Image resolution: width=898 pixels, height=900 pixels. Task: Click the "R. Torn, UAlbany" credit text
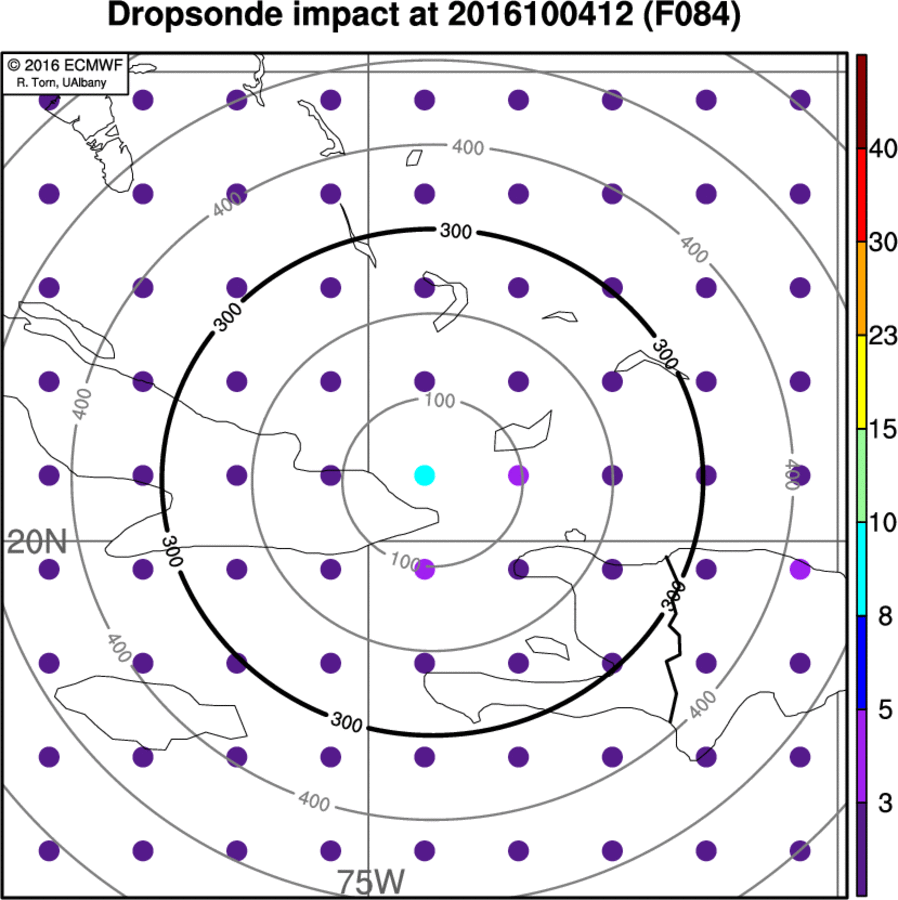(x=61, y=83)
